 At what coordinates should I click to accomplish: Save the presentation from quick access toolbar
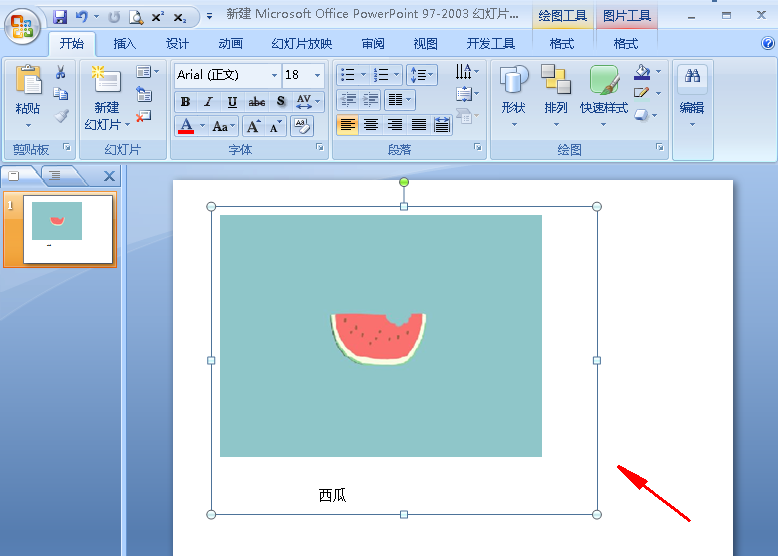point(60,17)
